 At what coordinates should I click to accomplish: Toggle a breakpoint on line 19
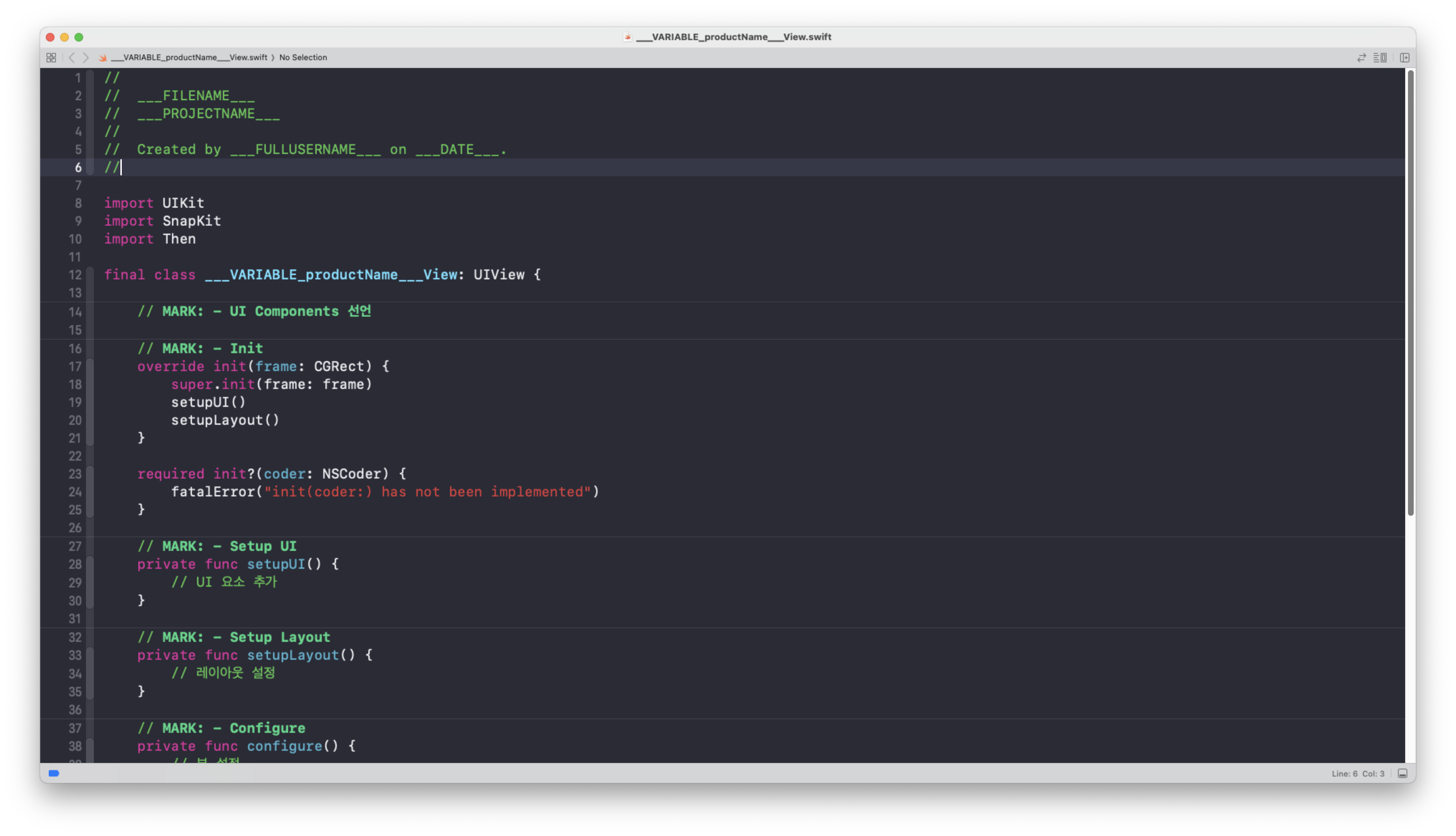75,402
